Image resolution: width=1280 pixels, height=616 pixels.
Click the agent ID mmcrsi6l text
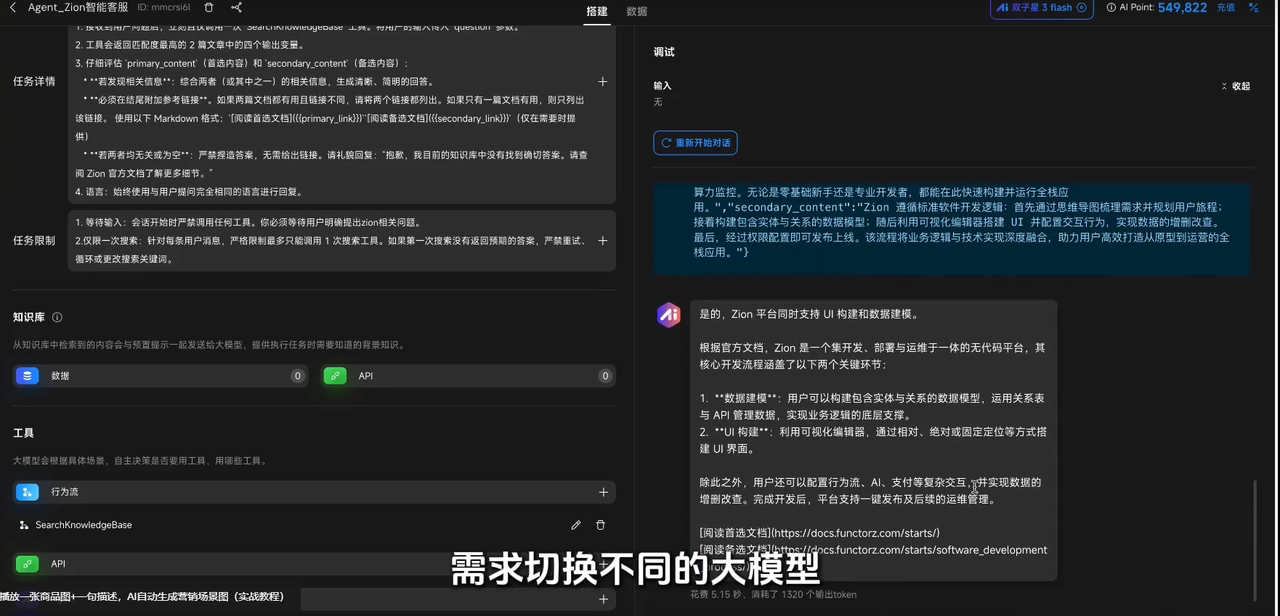coord(163,8)
